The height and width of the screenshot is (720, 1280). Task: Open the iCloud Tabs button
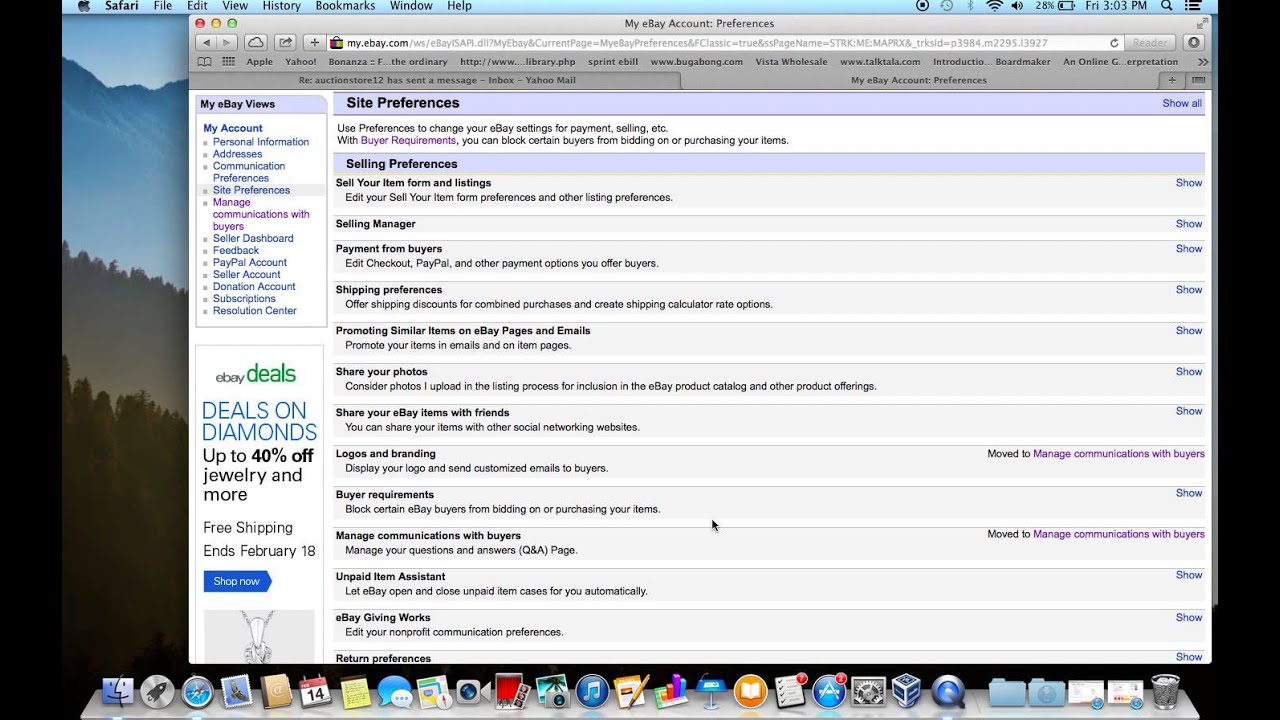point(256,43)
